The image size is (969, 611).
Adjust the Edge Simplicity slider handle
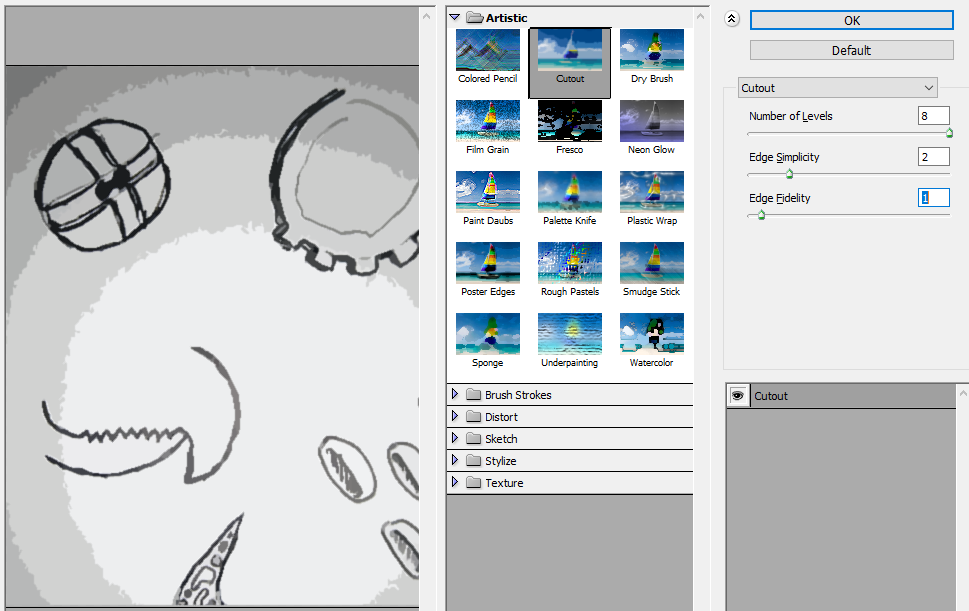tap(789, 174)
